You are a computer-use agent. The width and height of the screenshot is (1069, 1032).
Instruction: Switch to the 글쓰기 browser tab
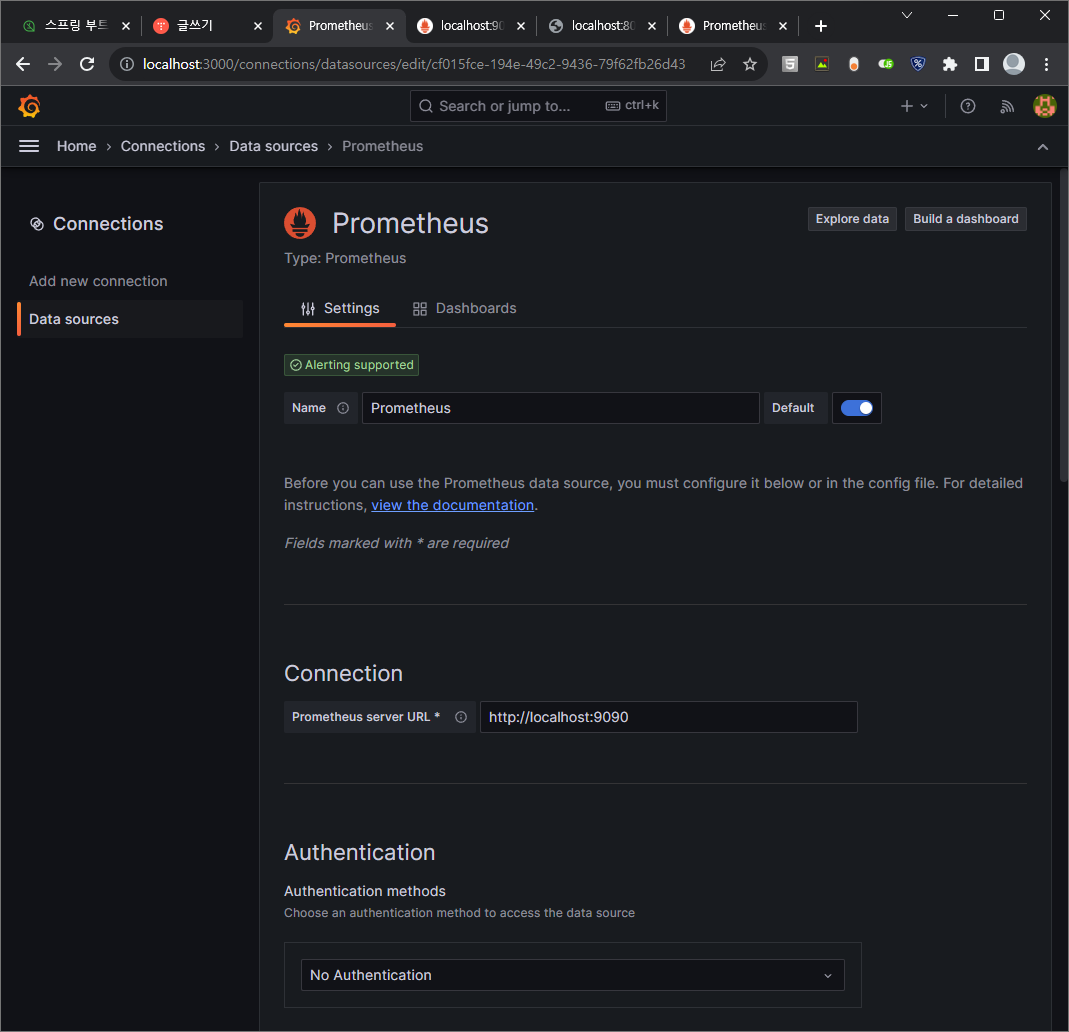[207, 26]
